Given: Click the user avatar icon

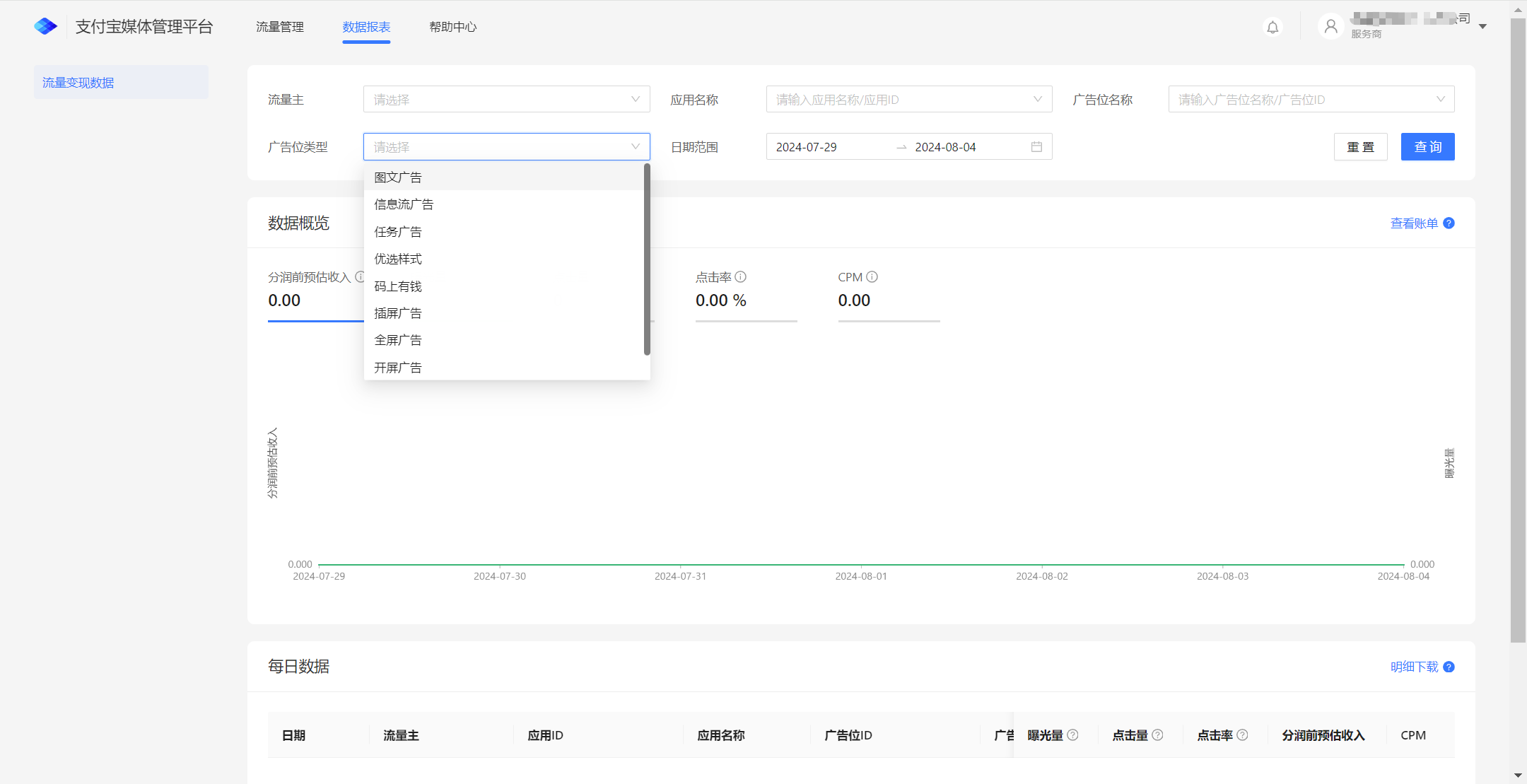Looking at the screenshot, I should tap(1330, 27).
